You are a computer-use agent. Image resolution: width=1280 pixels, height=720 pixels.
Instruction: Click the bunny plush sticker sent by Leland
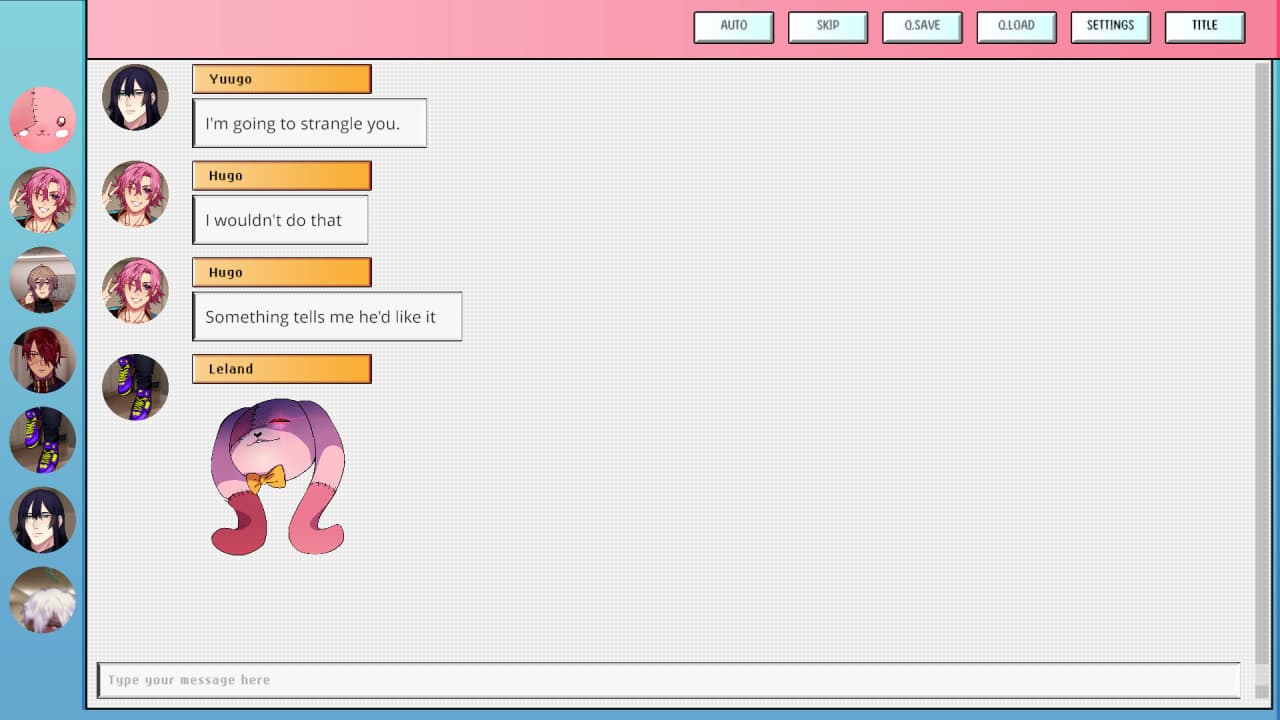278,475
